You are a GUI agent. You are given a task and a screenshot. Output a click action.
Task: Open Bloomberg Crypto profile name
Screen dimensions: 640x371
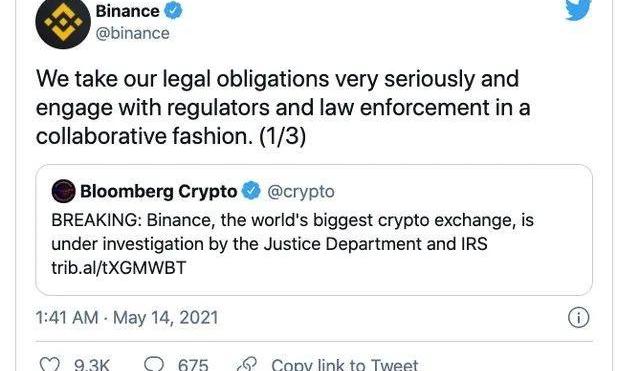158,191
